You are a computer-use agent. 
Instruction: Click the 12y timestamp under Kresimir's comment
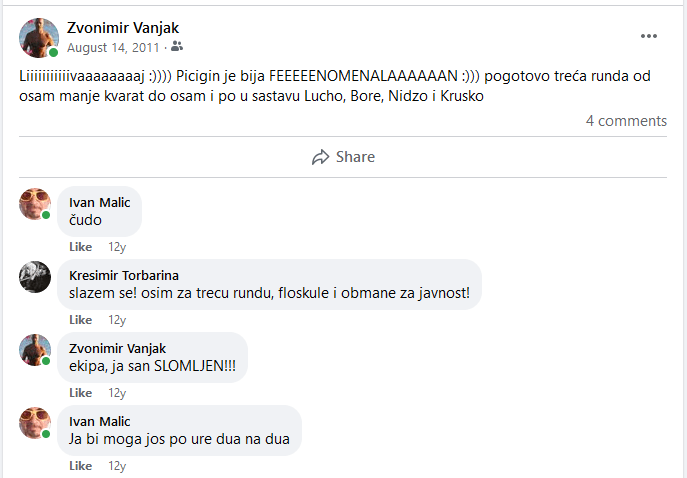point(117,320)
